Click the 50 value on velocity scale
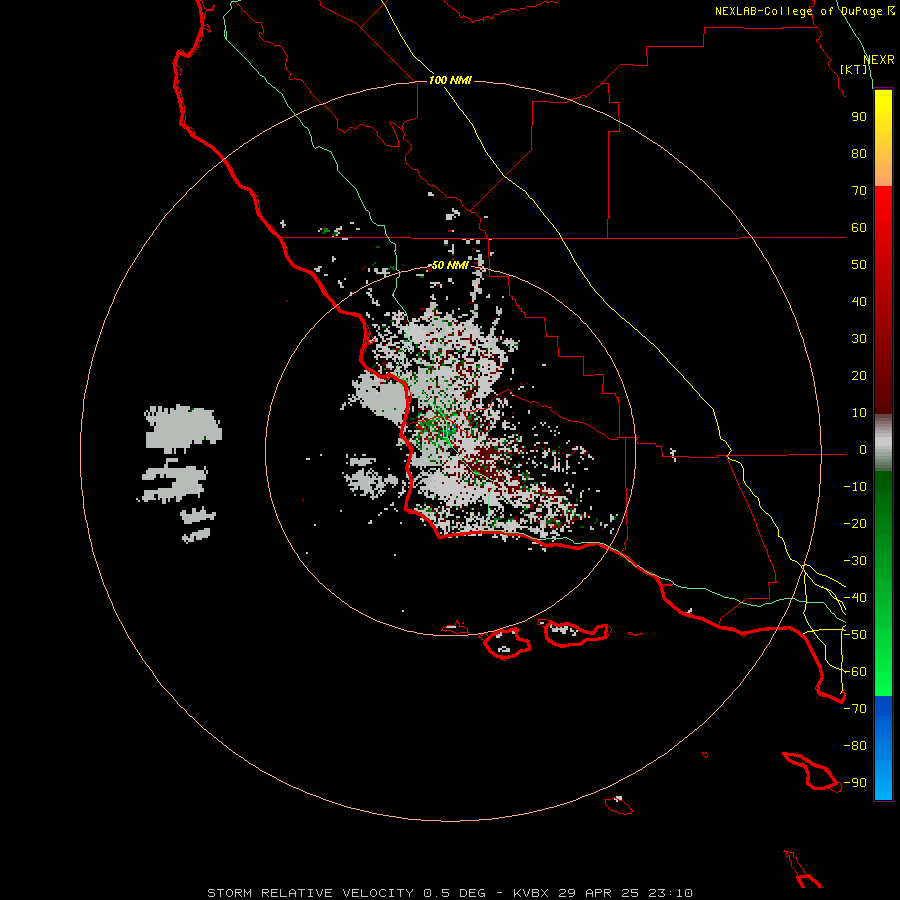 click(859, 265)
